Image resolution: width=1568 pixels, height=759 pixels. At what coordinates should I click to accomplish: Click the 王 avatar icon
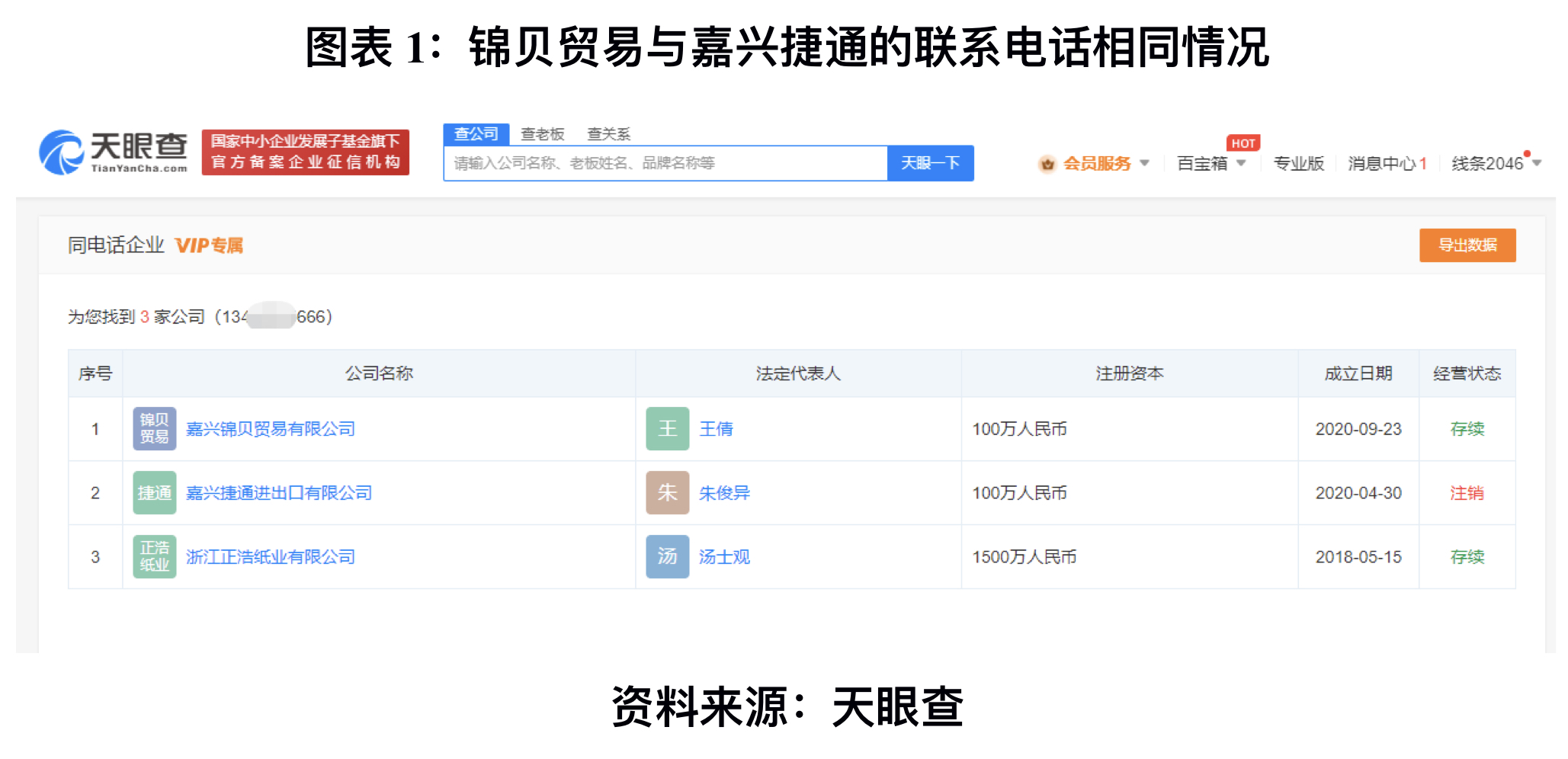click(668, 429)
